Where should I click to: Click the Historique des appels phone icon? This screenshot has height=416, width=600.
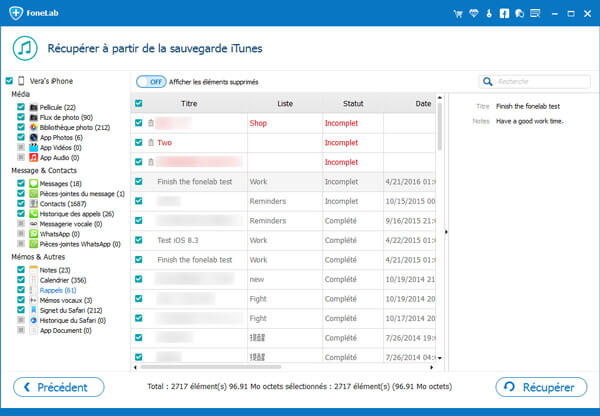point(34,214)
